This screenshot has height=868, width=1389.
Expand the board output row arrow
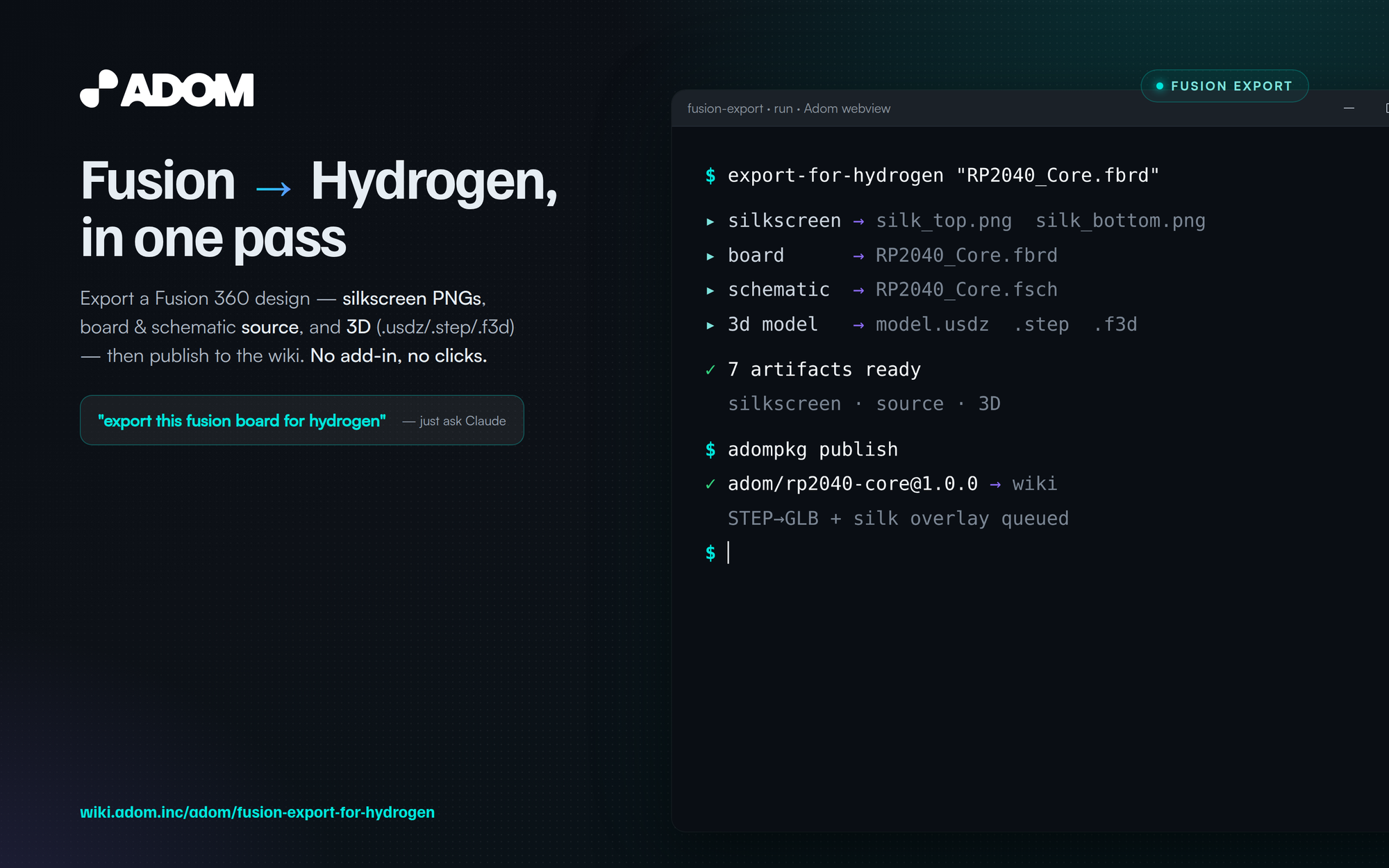coord(710,256)
